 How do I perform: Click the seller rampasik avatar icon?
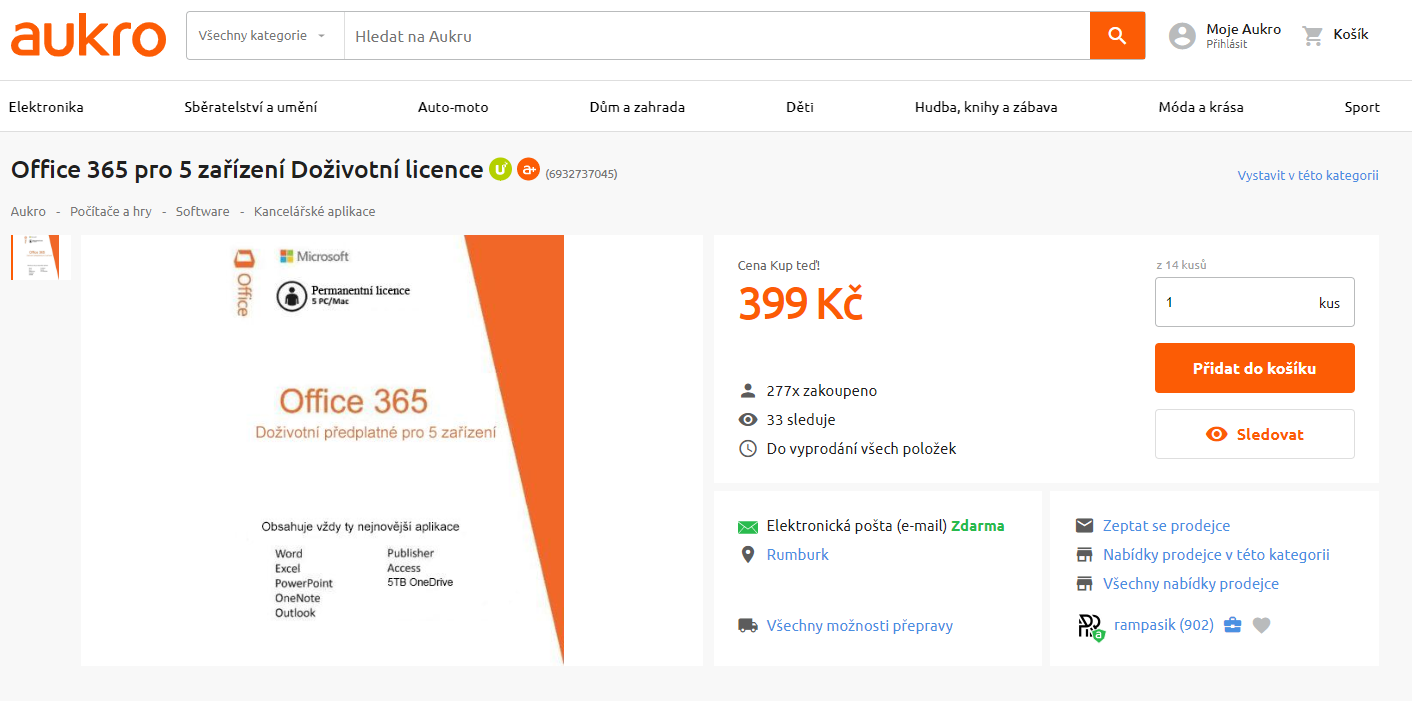click(x=1090, y=627)
